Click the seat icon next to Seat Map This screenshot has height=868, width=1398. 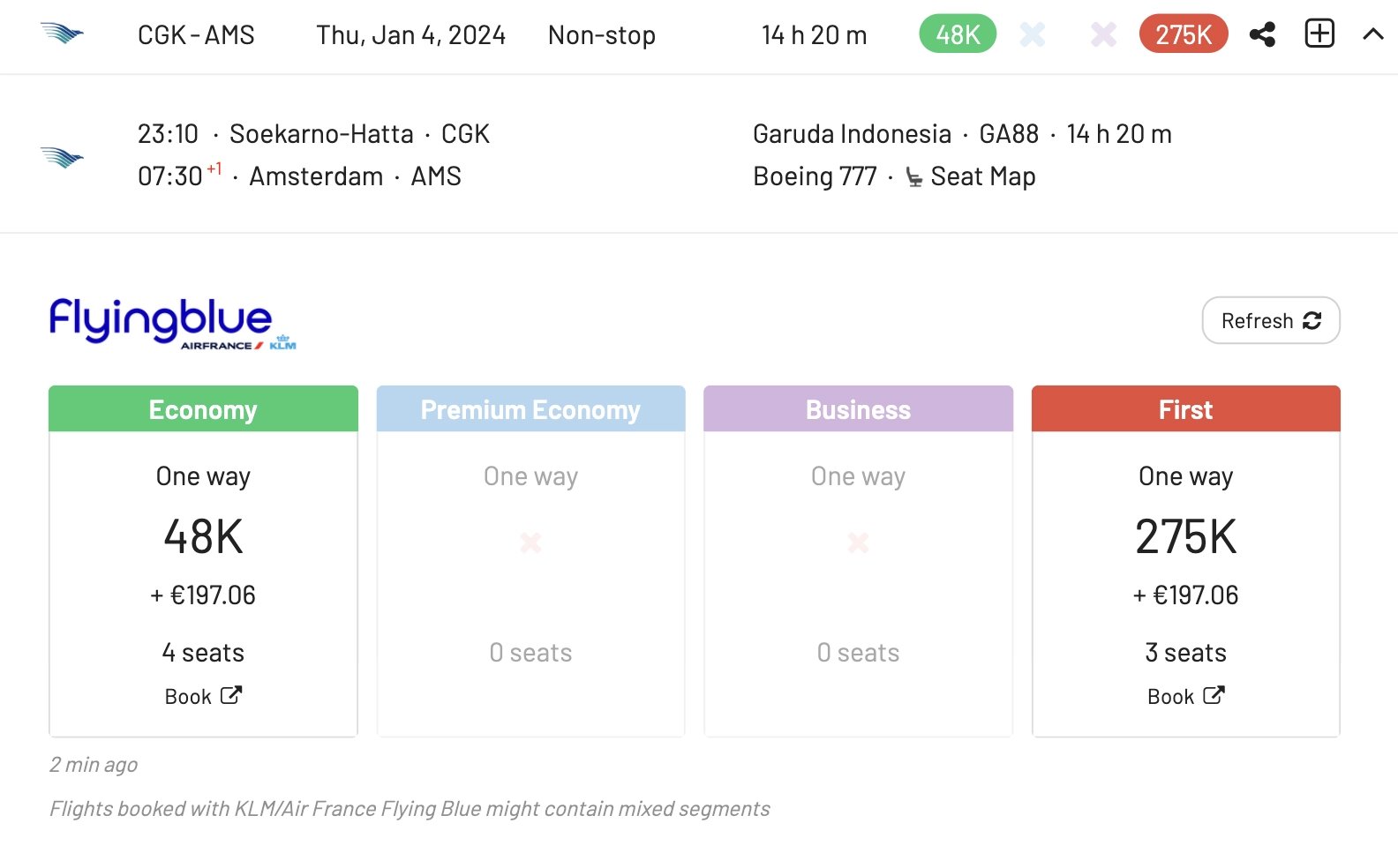(x=914, y=177)
